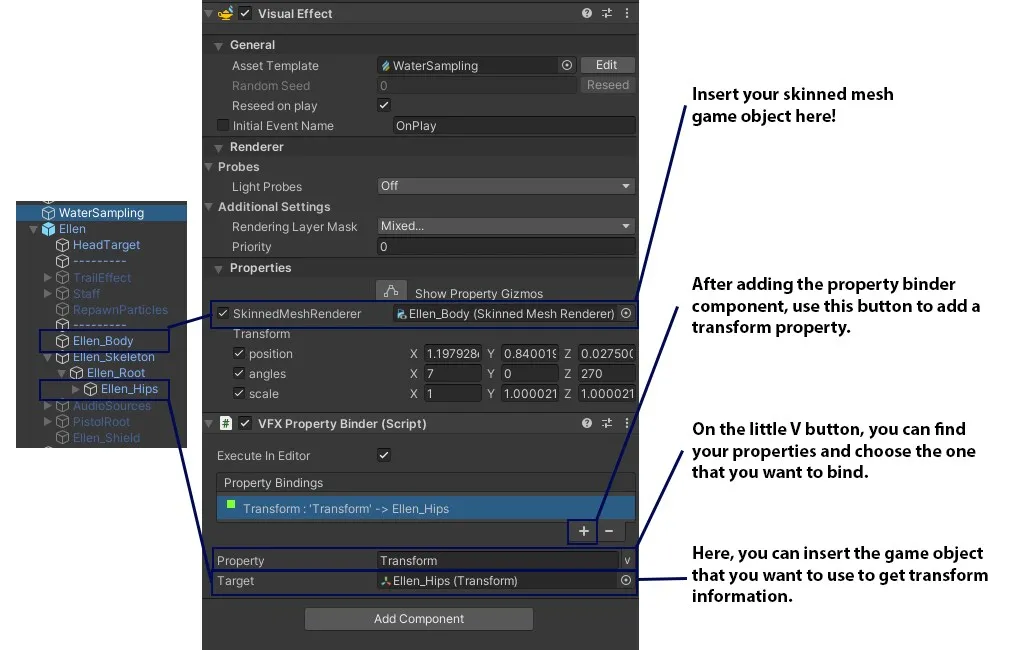Image resolution: width=1021 pixels, height=650 pixels.
Task: Open the Property dropdown with the V button
Action: 626,560
